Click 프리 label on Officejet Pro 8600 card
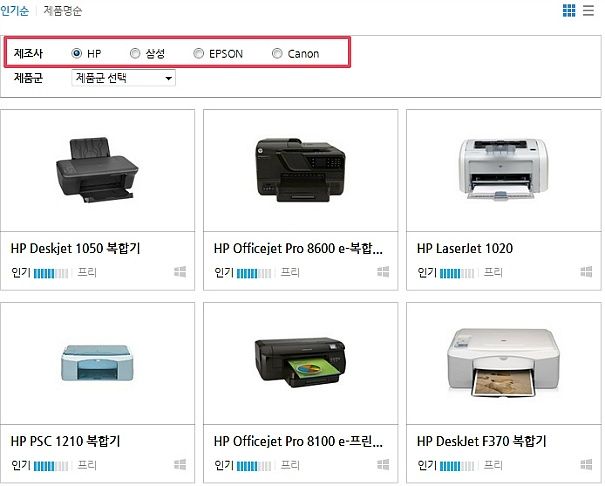The height and width of the screenshot is (486, 605). pos(290,272)
